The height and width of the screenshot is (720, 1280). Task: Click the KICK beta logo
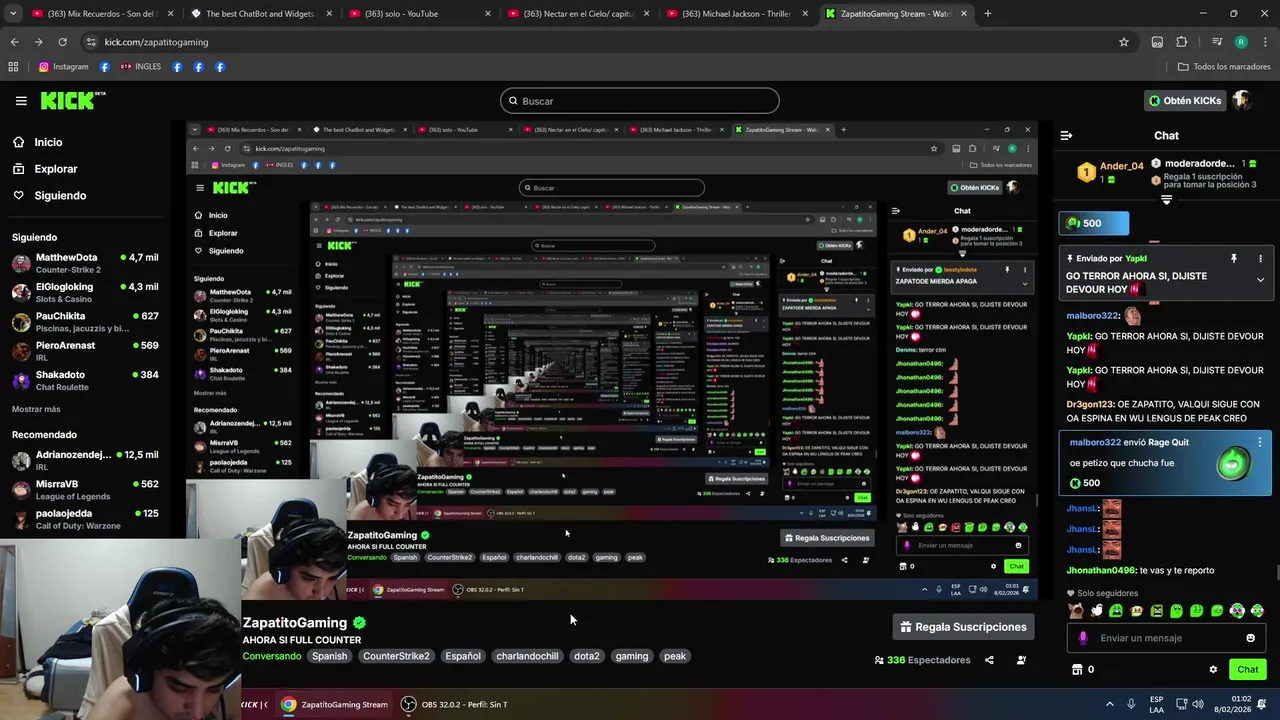click(x=72, y=100)
